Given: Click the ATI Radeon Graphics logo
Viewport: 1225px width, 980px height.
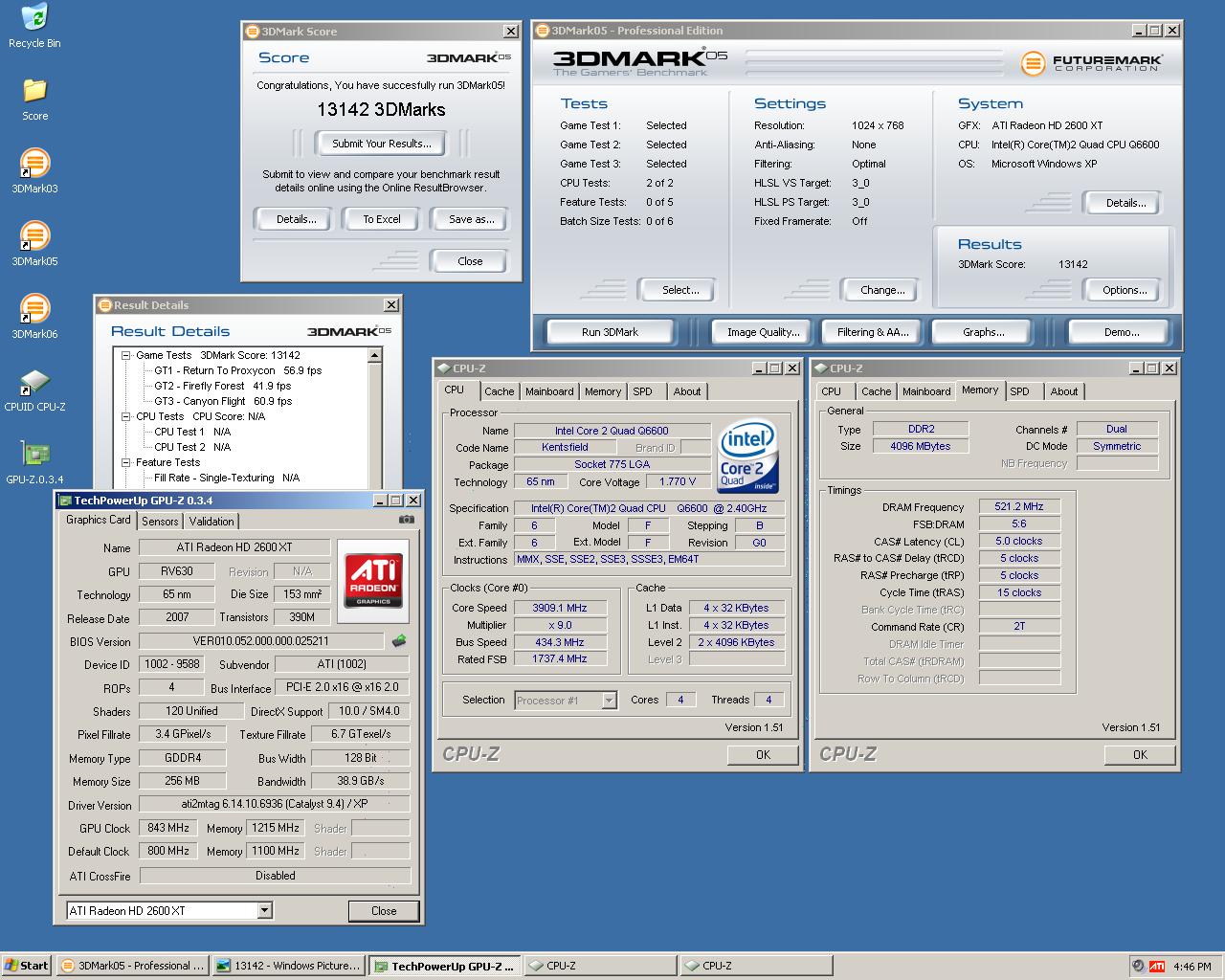Looking at the screenshot, I should tap(373, 580).
